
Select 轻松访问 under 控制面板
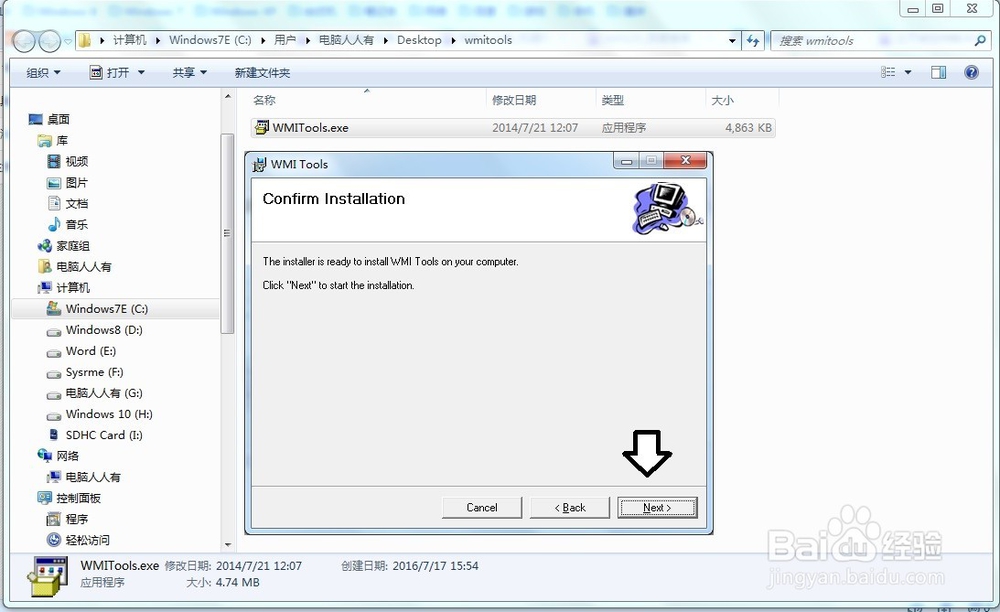[x=87, y=540]
